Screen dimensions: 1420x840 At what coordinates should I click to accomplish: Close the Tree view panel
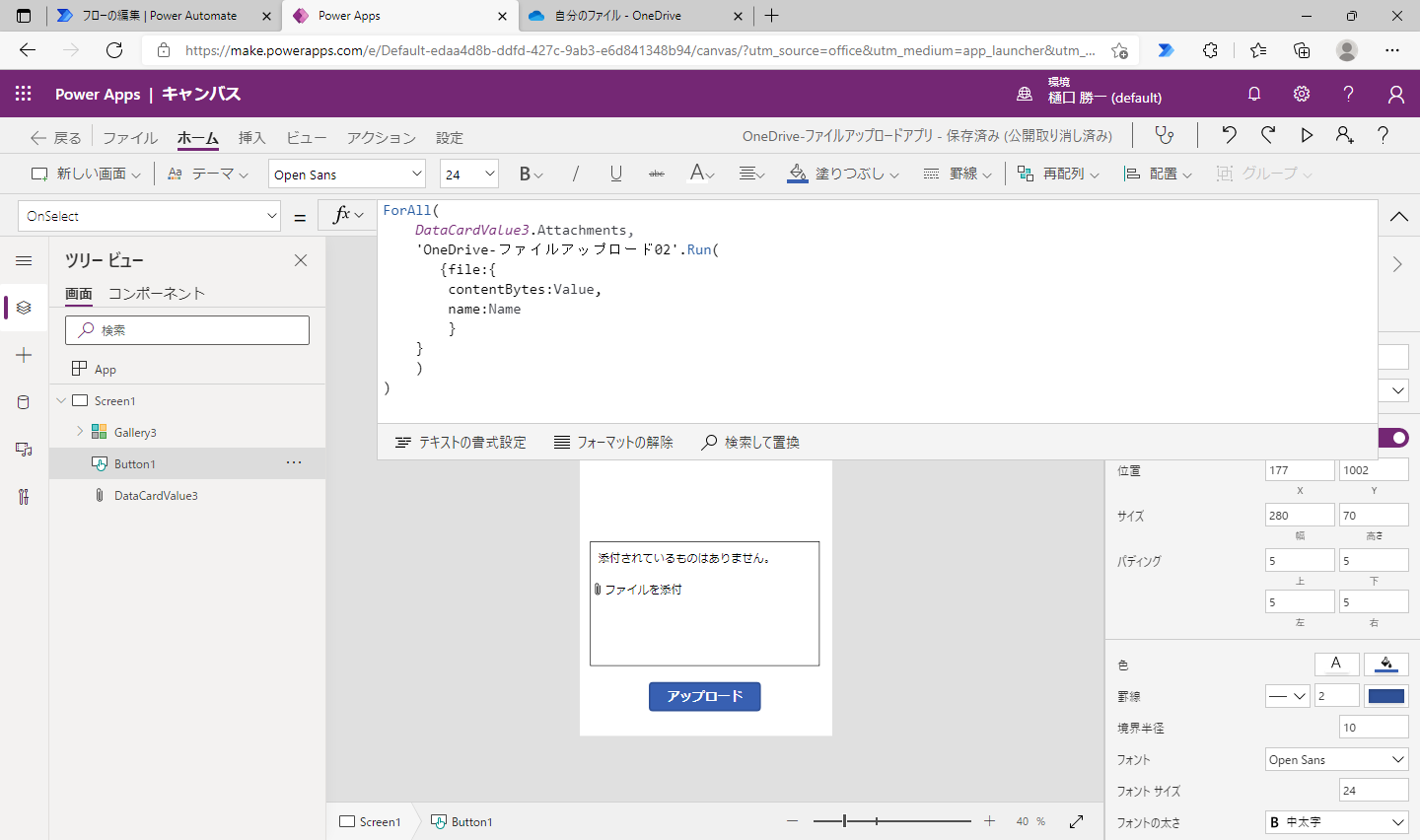[301, 260]
